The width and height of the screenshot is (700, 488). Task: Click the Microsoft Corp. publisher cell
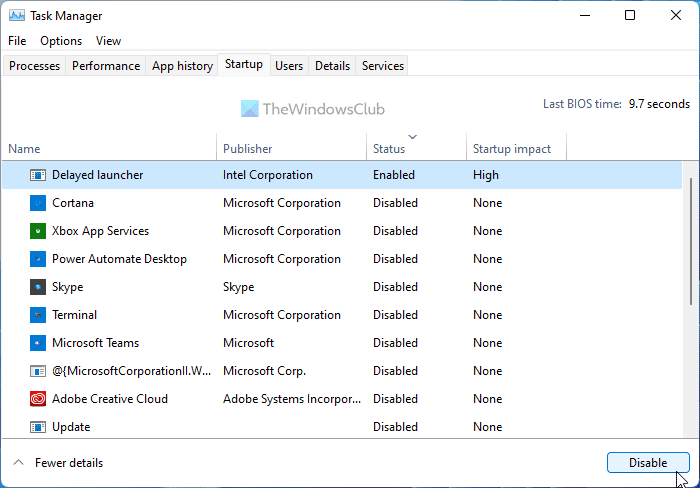pyautogui.click(x=264, y=371)
